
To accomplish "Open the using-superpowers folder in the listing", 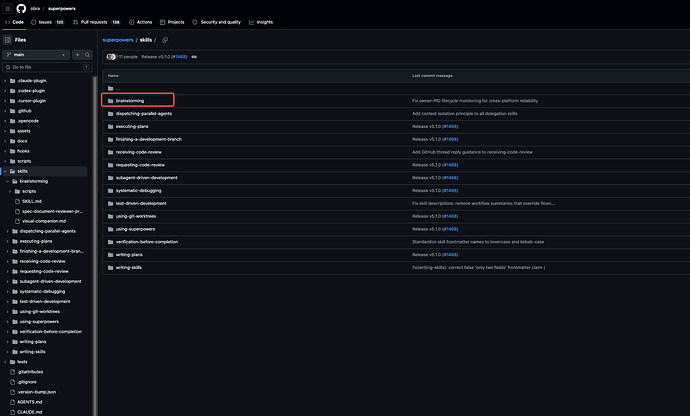I will [136, 229].
